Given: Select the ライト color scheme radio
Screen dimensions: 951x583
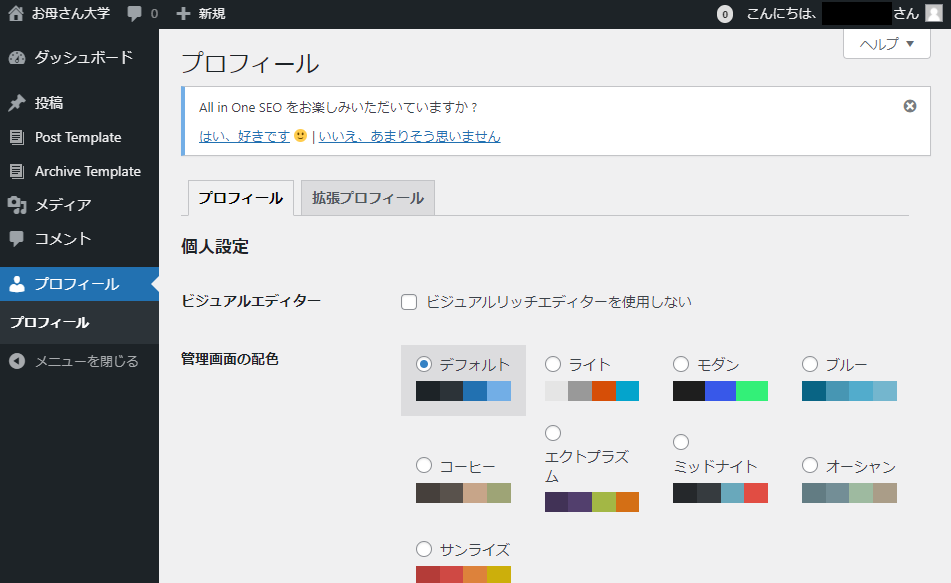Looking at the screenshot, I should pyautogui.click(x=553, y=364).
